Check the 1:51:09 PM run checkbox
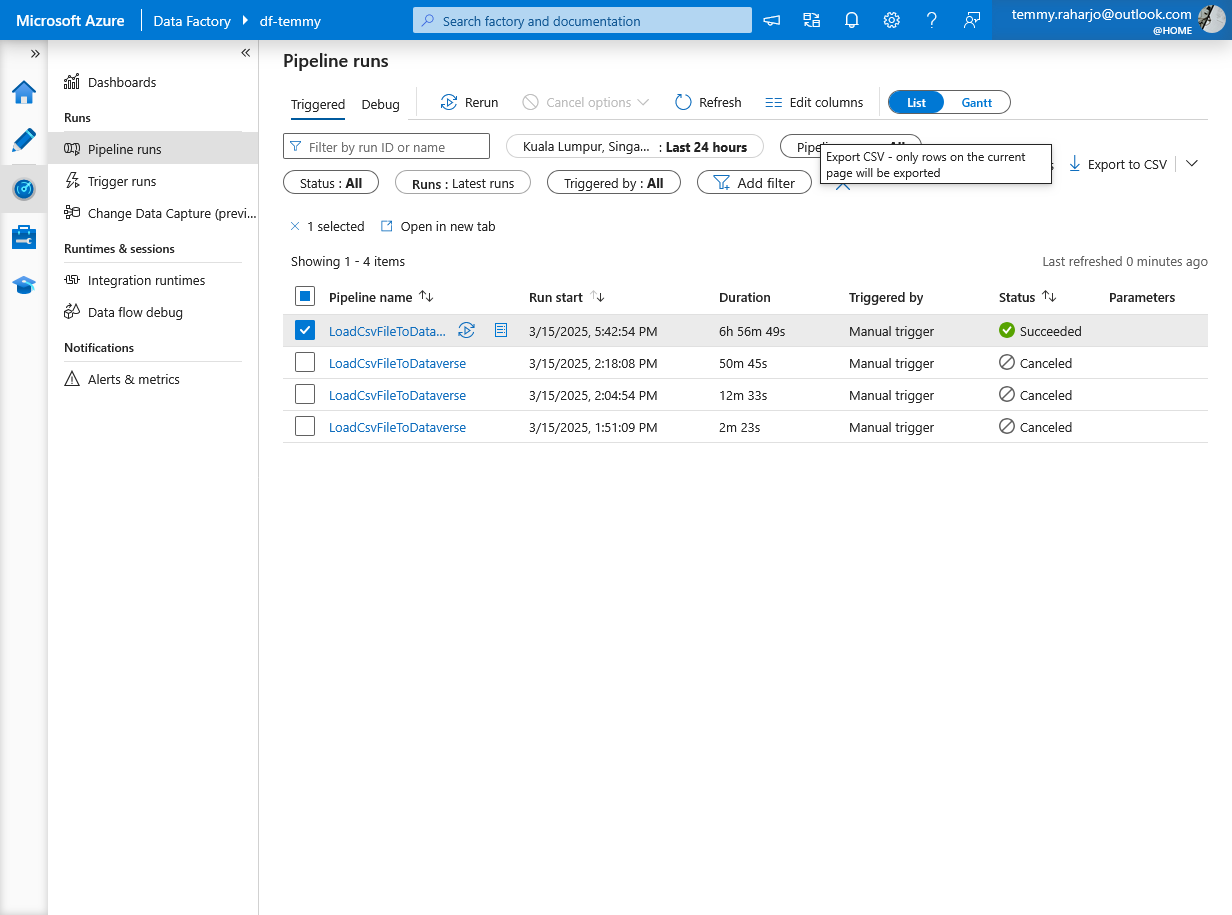Viewport: 1232px width, 915px height. pyautogui.click(x=305, y=427)
